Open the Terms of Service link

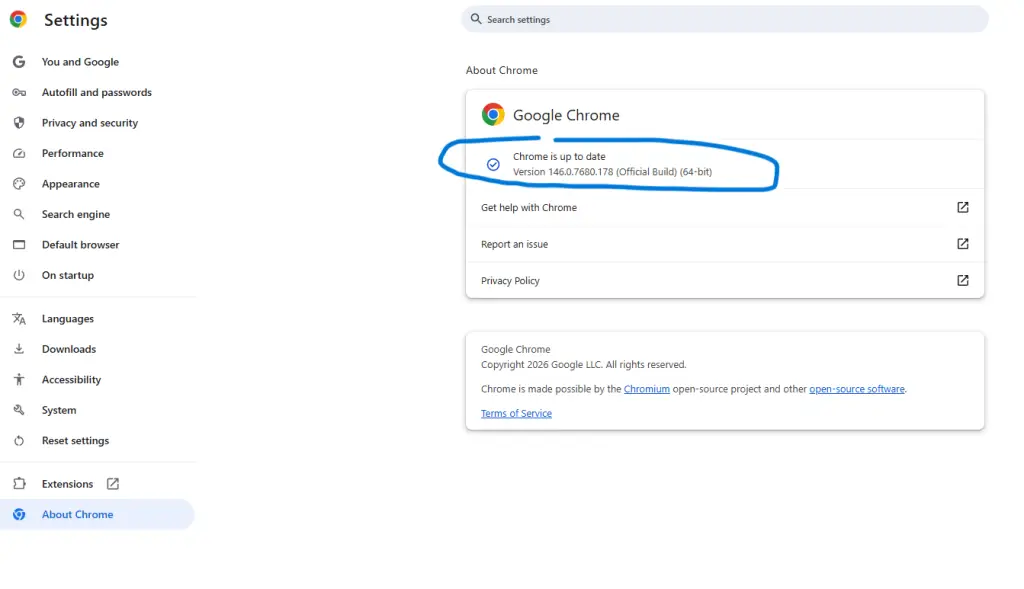pos(516,413)
